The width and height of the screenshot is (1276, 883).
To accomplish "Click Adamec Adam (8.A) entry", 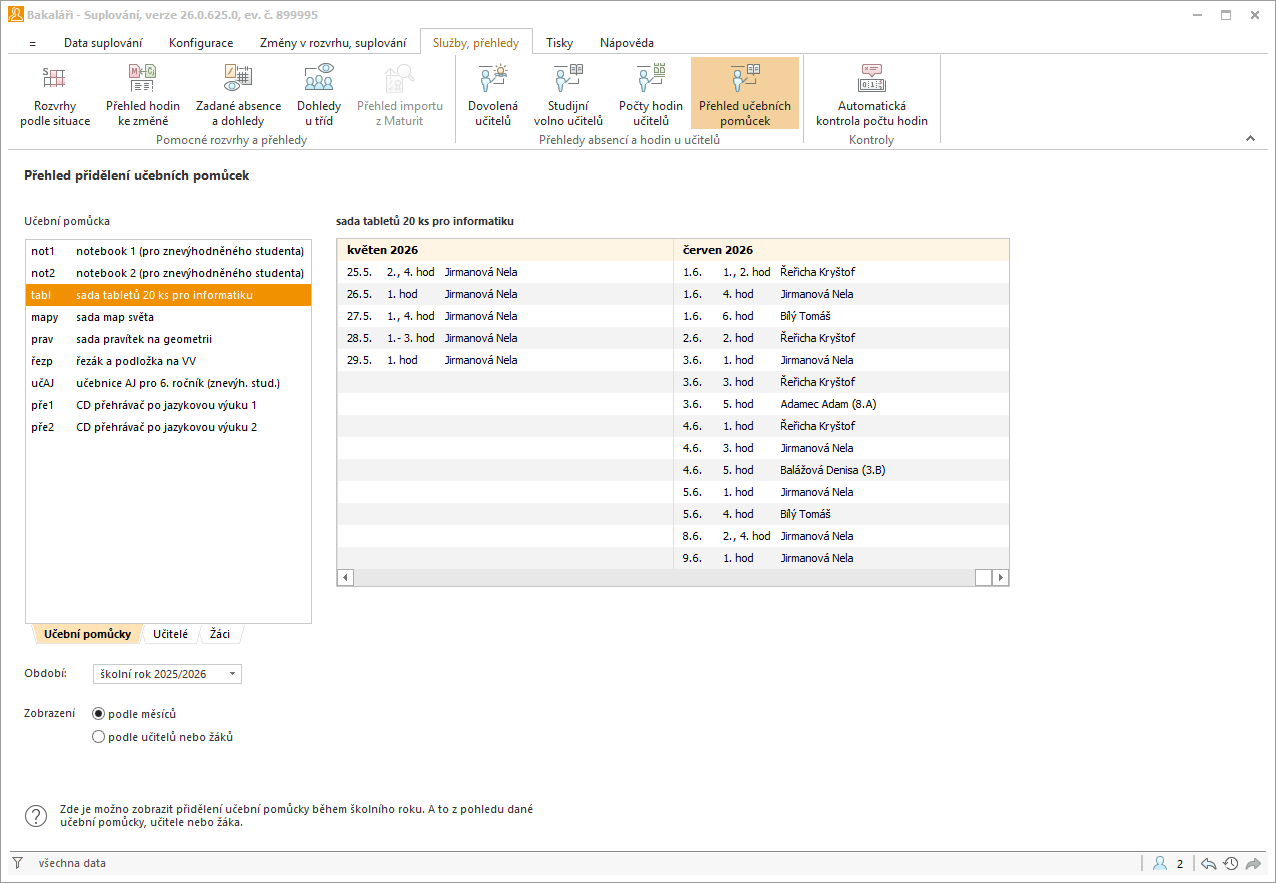I will tap(828, 404).
